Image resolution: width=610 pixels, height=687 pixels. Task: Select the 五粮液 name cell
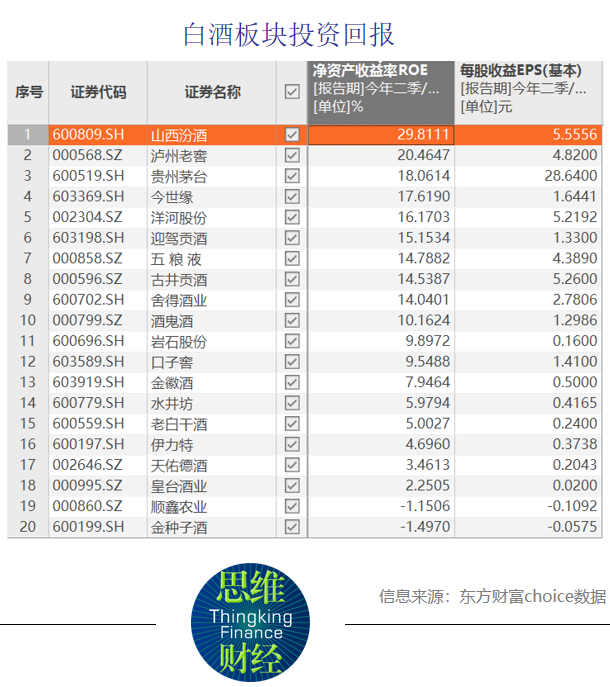click(x=212, y=259)
